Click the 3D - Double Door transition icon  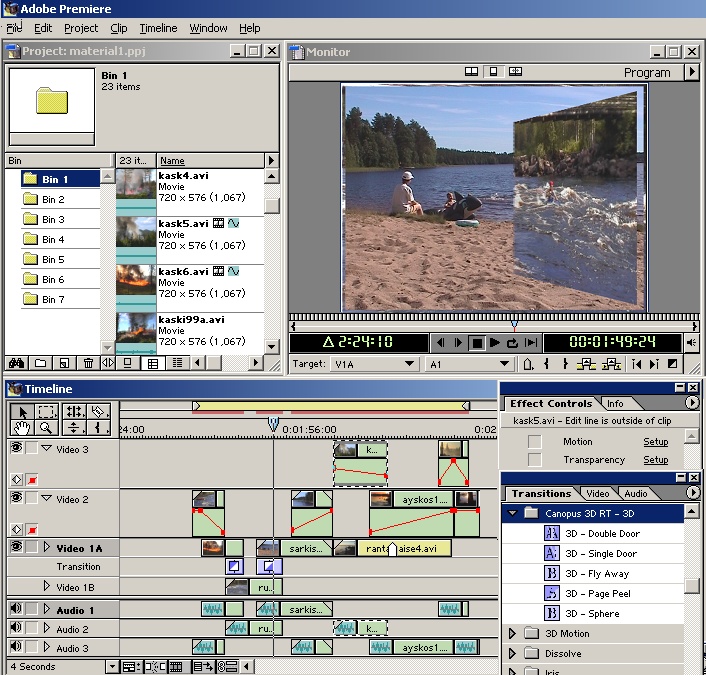click(x=552, y=533)
